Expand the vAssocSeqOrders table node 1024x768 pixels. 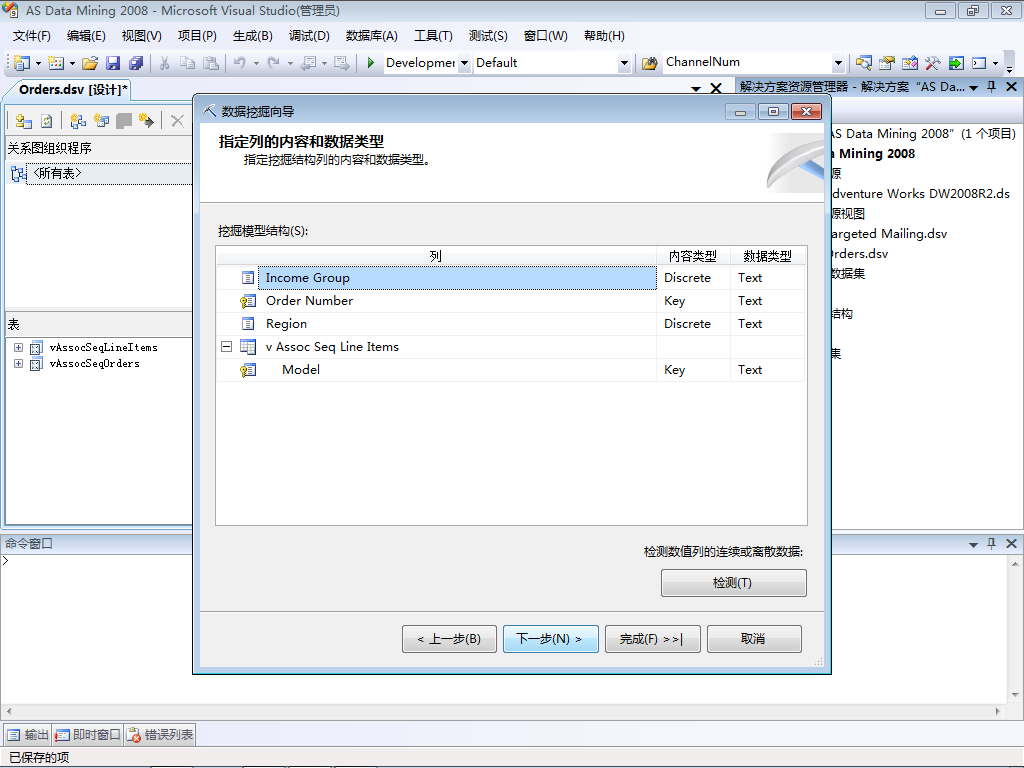18,364
